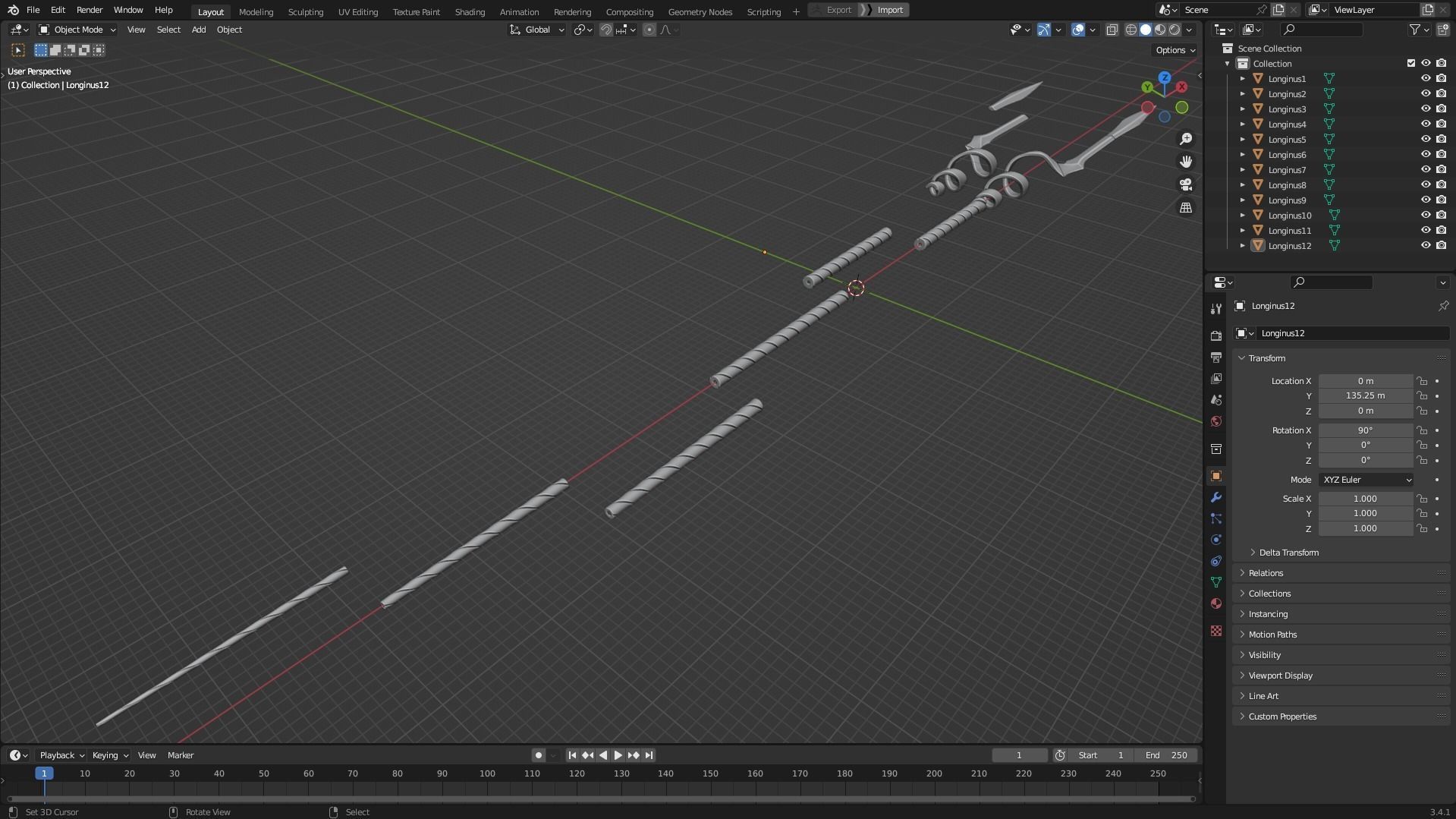This screenshot has width=1456, height=819.
Task: Toggle X-ray display
Action: [1112, 30]
